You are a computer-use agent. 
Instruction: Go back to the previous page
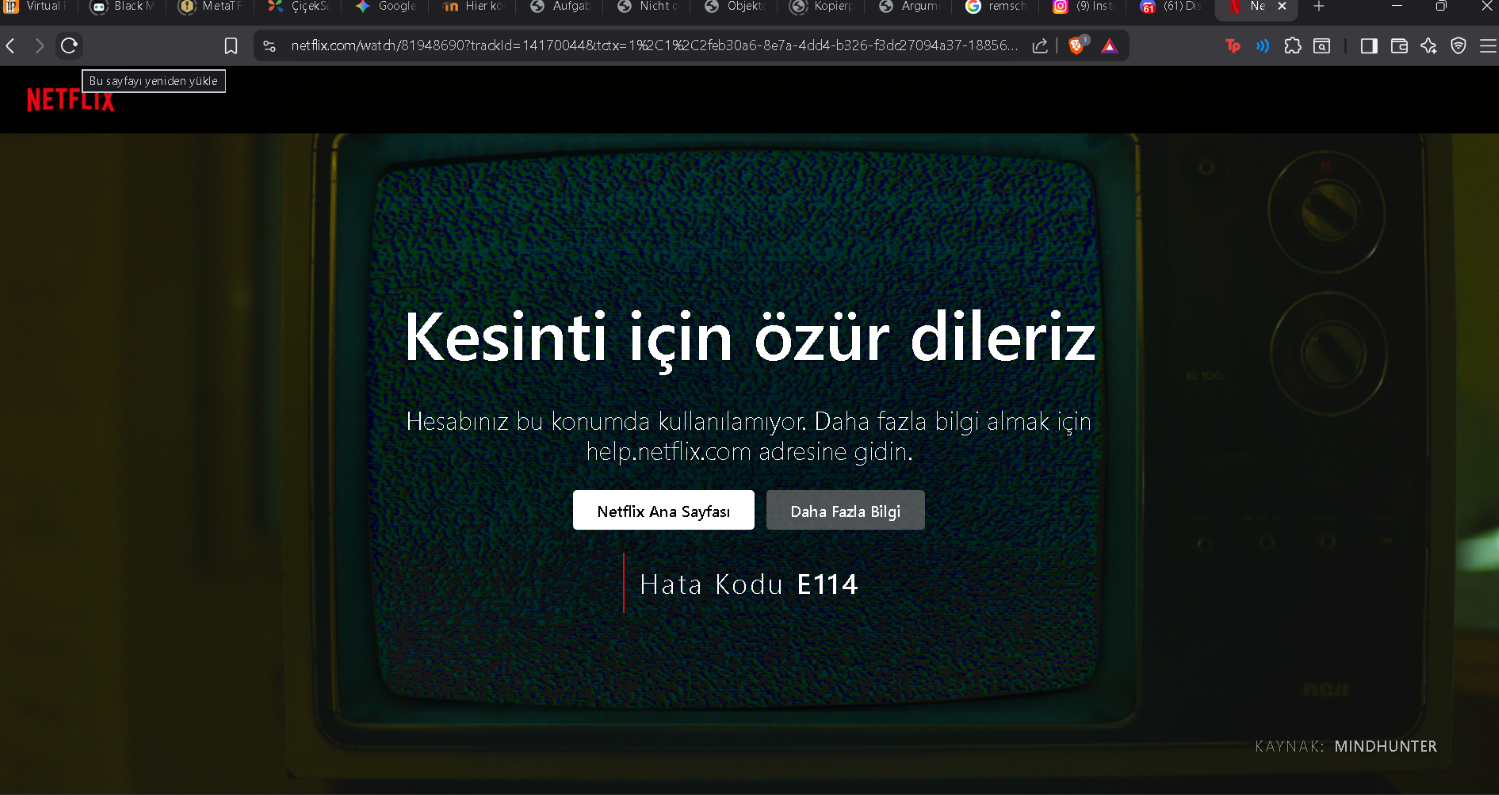pyautogui.click(x=11, y=46)
